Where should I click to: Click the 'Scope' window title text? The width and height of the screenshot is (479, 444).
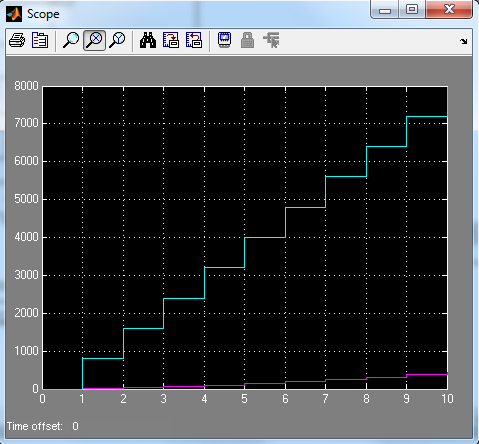click(x=43, y=14)
